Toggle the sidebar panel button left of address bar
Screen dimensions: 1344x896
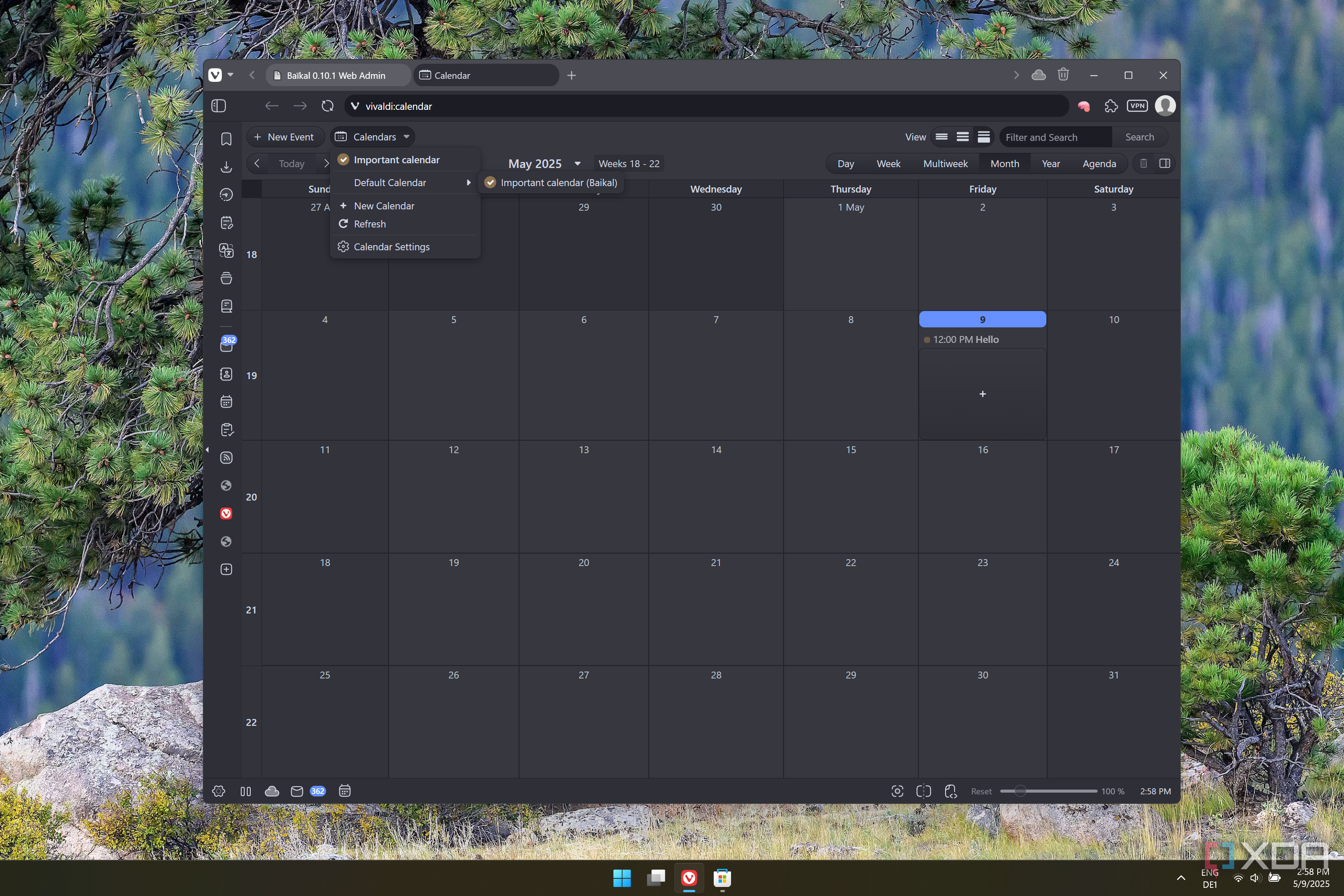pyautogui.click(x=219, y=106)
